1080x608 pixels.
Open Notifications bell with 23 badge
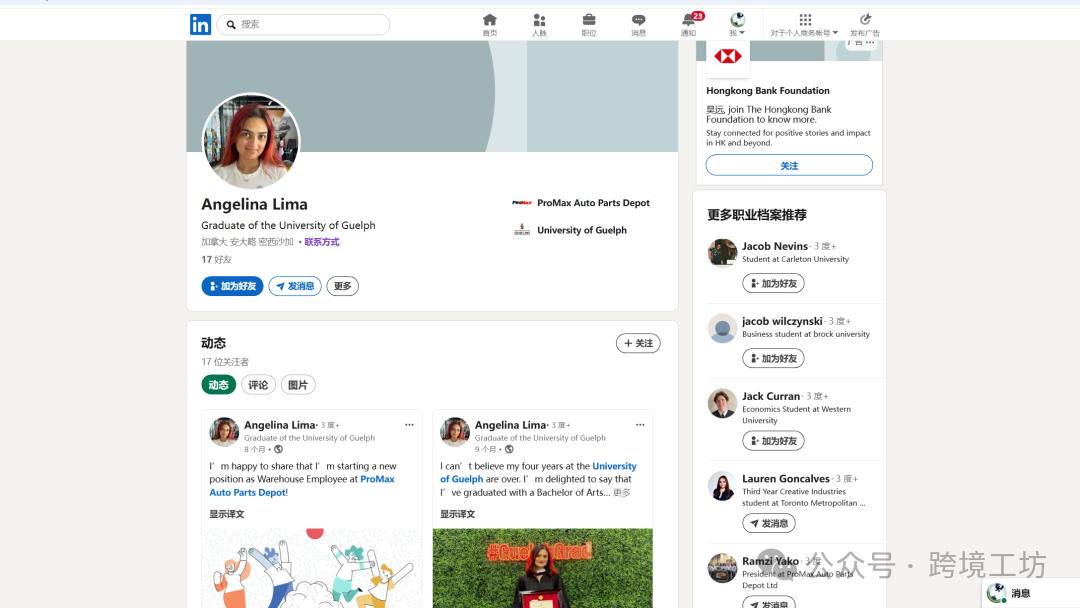click(x=689, y=20)
